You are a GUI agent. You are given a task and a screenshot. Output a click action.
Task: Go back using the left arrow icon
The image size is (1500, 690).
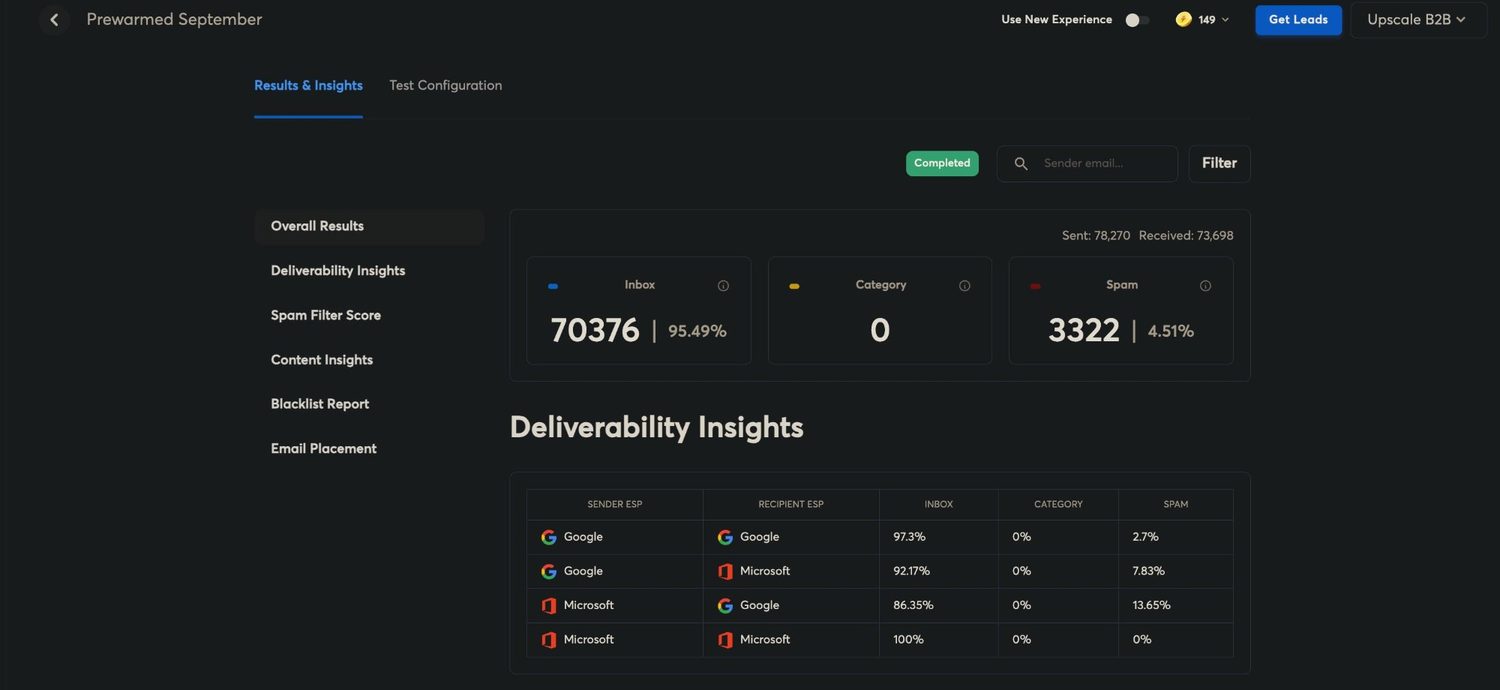click(54, 20)
